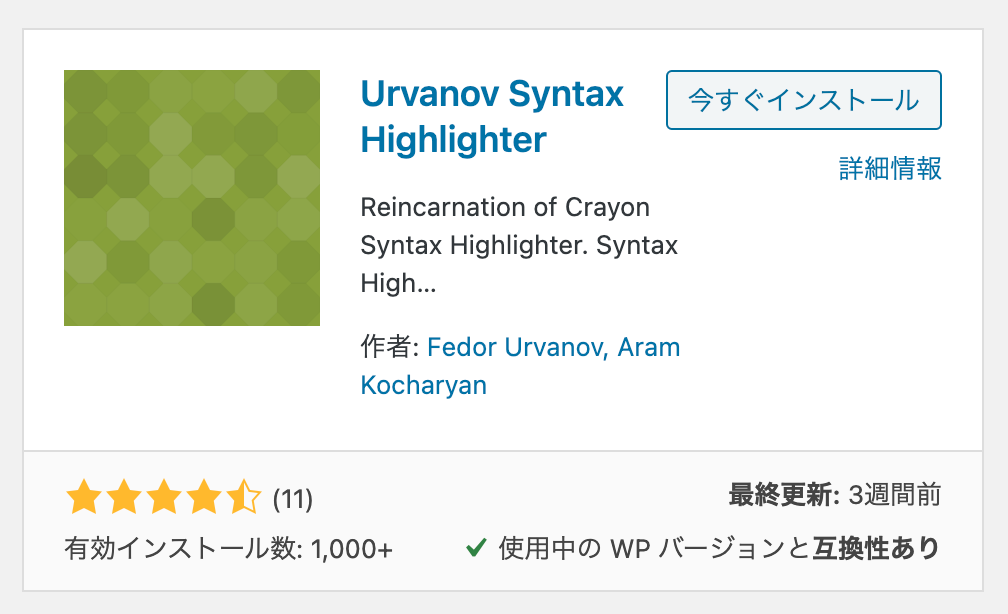Click the 1,000+ install count
The height and width of the screenshot is (614, 1008).
tap(352, 550)
